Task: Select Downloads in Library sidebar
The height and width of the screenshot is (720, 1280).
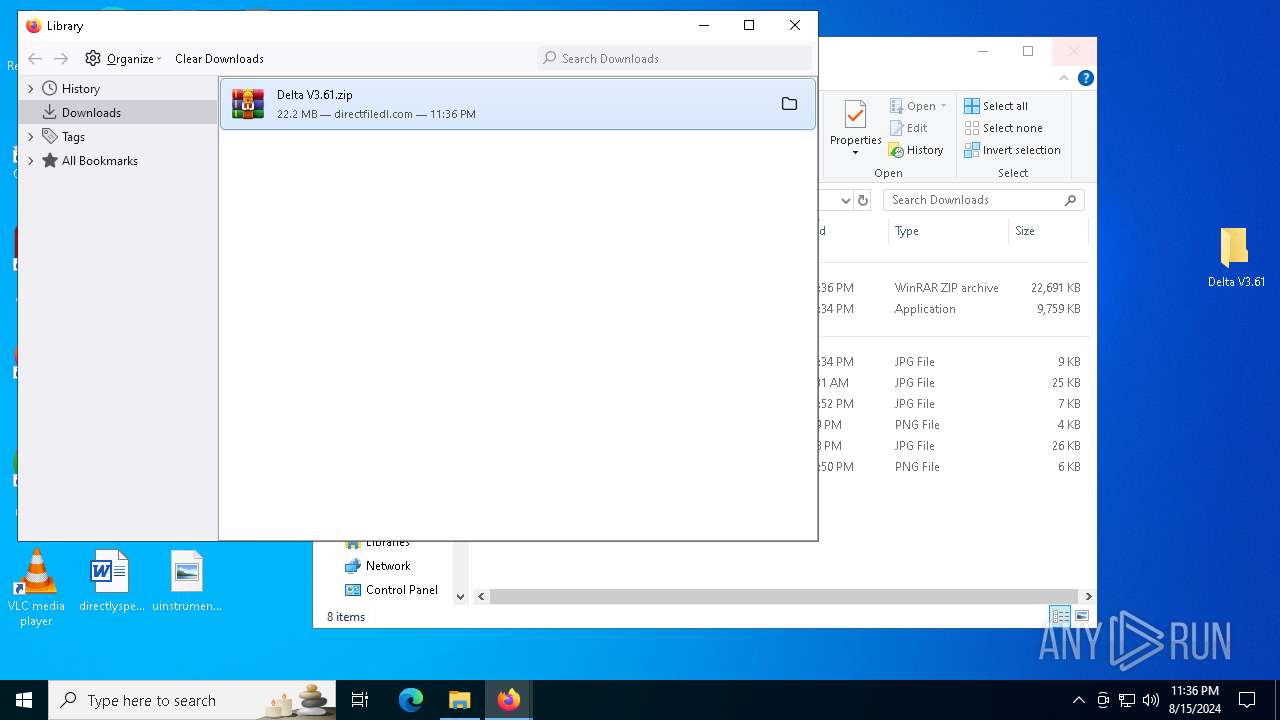Action: (x=91, y=113)
